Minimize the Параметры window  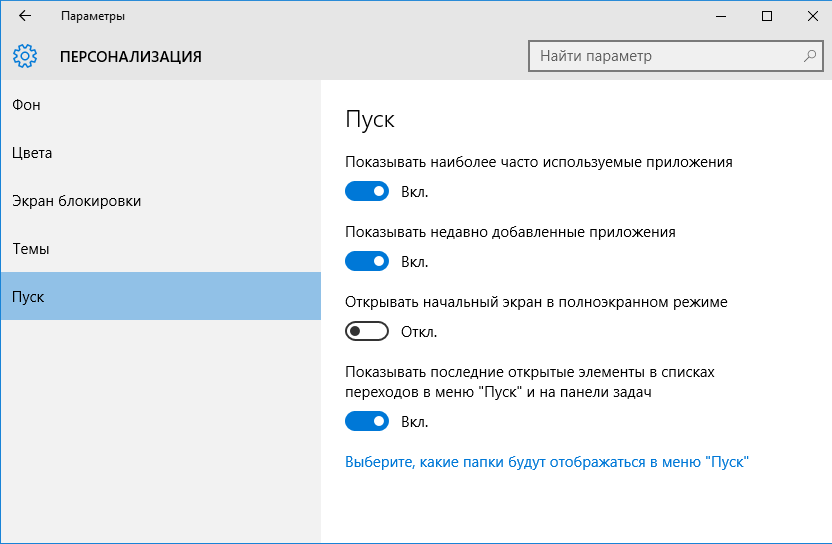721,16
